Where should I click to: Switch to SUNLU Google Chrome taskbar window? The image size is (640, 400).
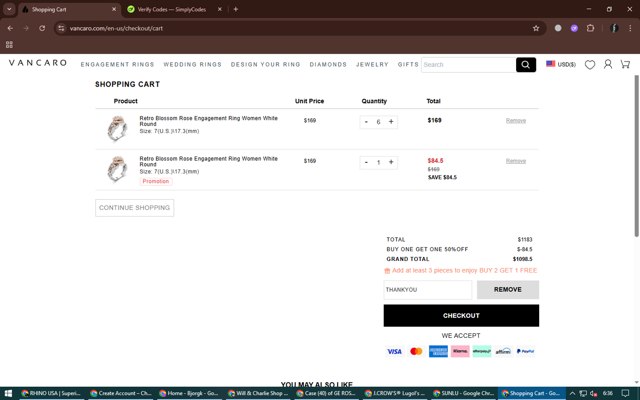click(x=464, y=393)
